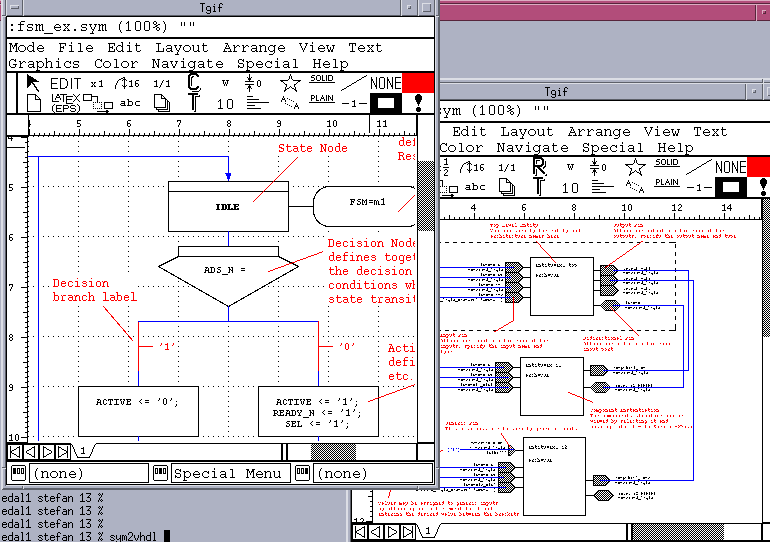This screenshot has height=542, width=770.
Task: Go to the first page button
Action: click(x=15, y=451)
